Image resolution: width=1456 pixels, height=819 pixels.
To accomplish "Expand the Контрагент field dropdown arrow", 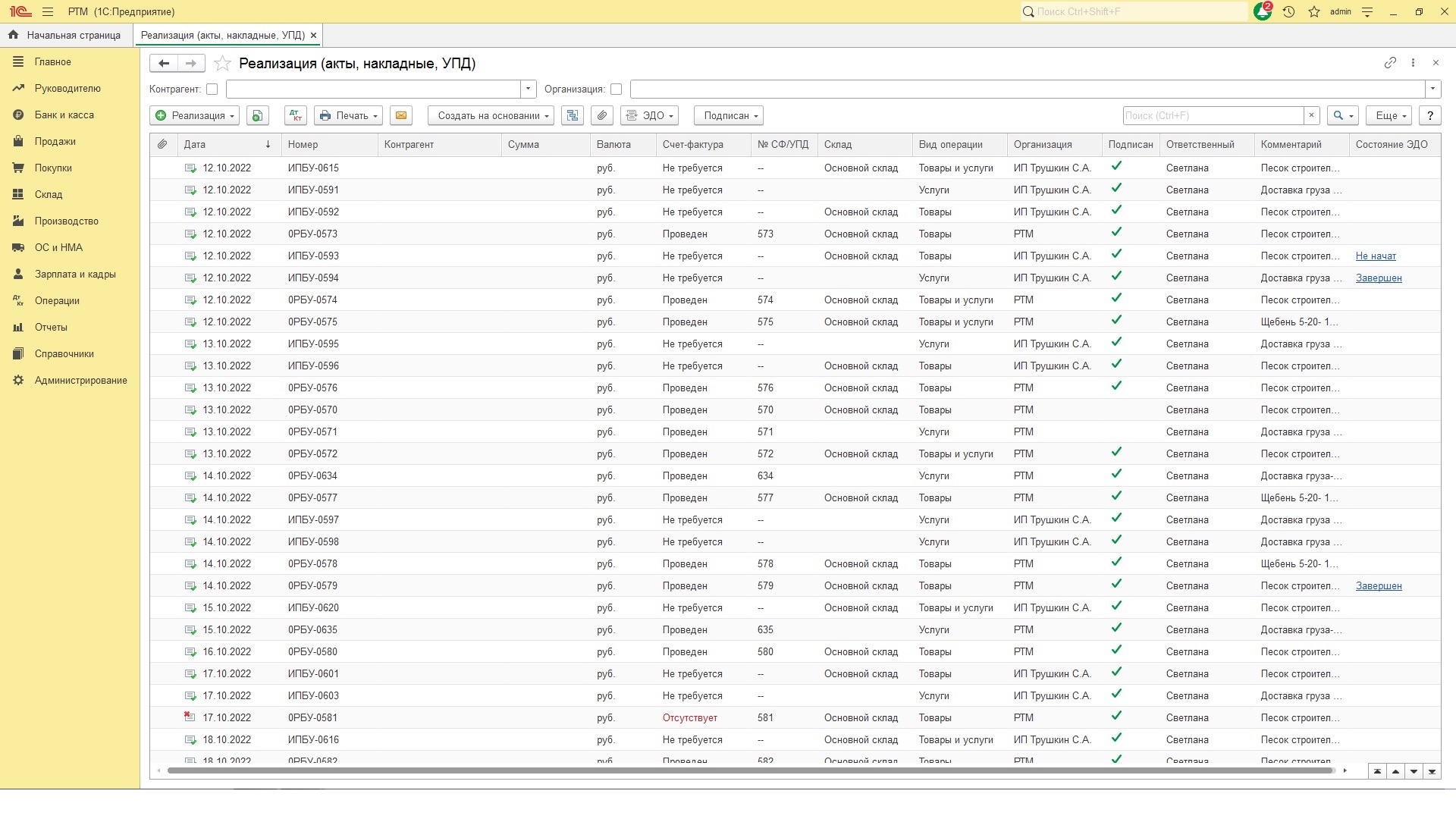I will pos(529,89).
